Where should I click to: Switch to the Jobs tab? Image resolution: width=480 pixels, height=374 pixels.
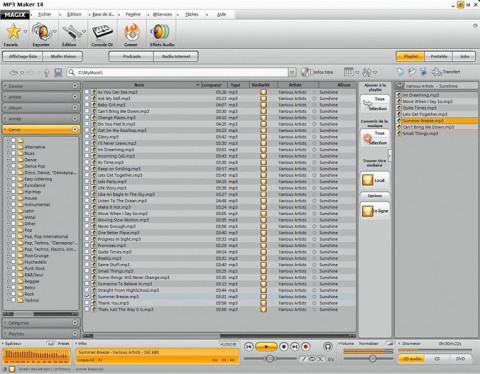(x=464, y=56)
